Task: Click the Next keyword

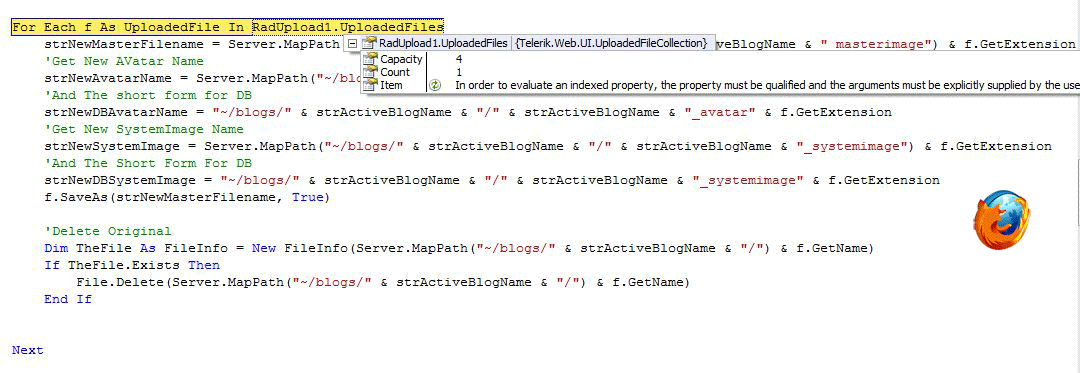Action: pos(28,350)
